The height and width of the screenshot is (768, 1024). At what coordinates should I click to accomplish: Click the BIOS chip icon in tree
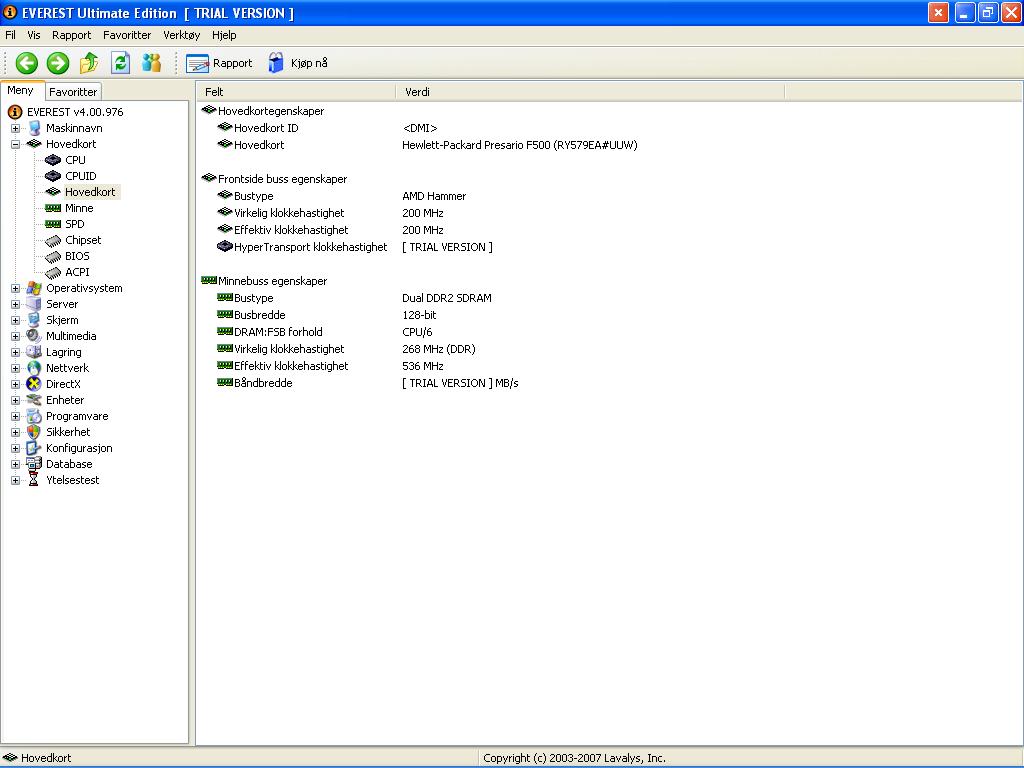click(53, 257)
